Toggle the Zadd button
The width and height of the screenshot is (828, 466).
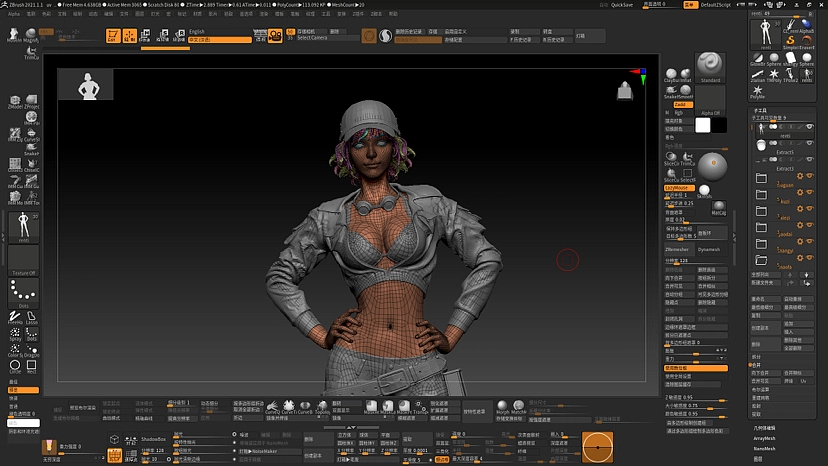tap(683, 105)
